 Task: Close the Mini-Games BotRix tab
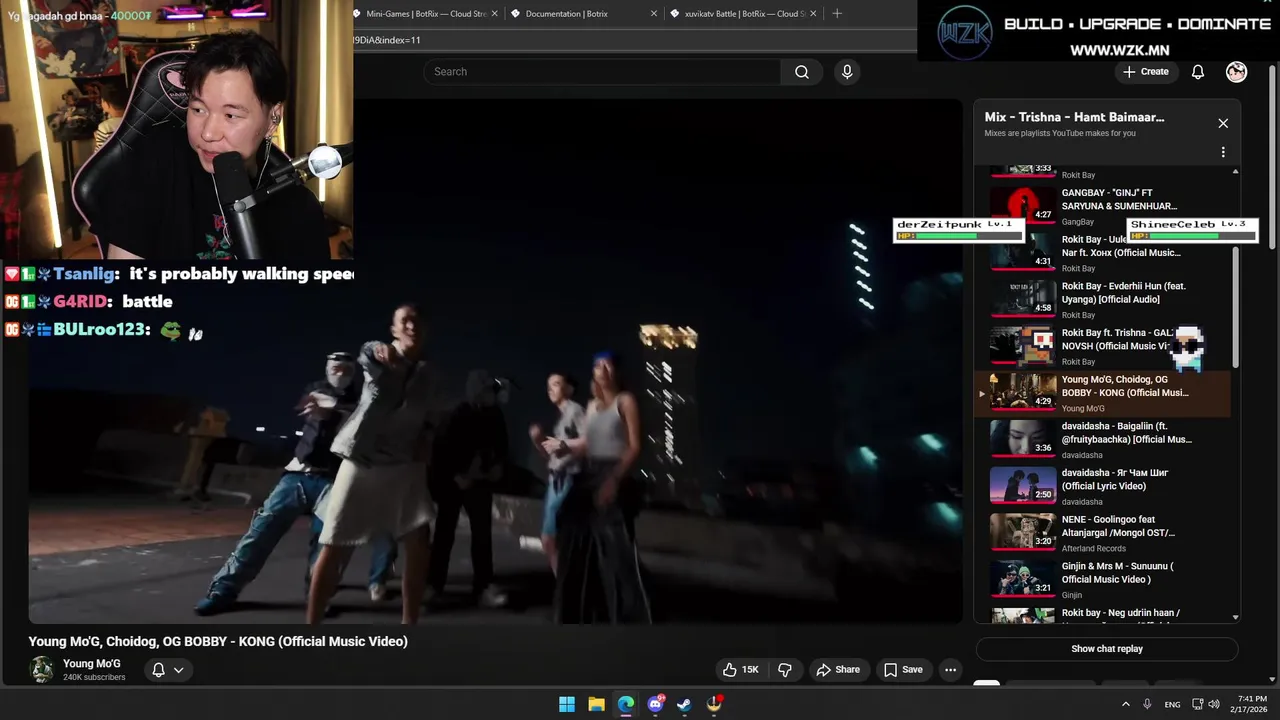point(494,14)
